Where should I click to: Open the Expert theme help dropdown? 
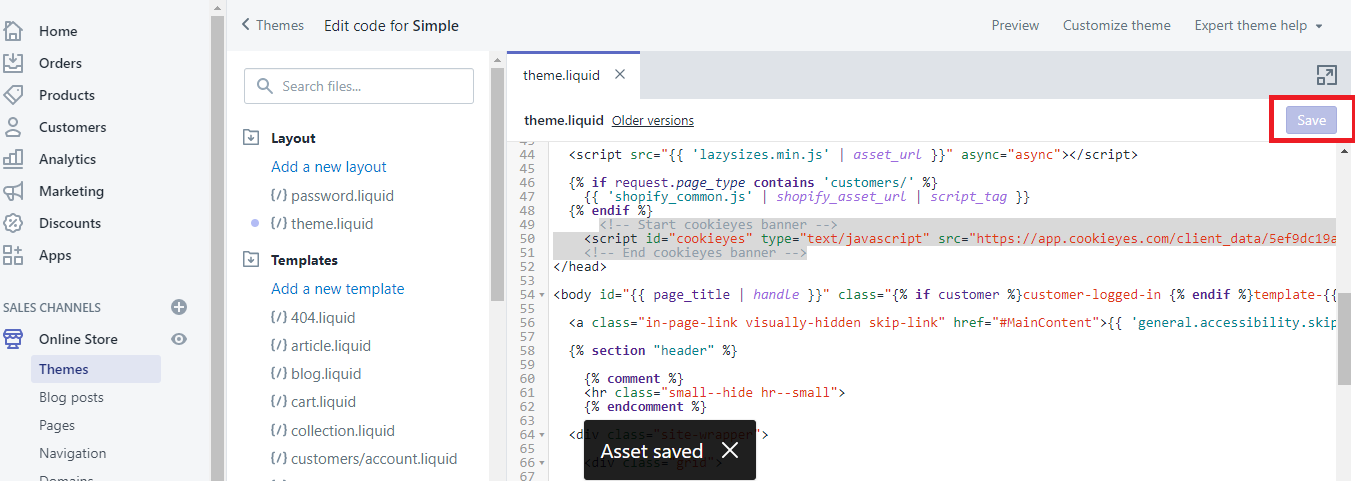(1258, 25)
